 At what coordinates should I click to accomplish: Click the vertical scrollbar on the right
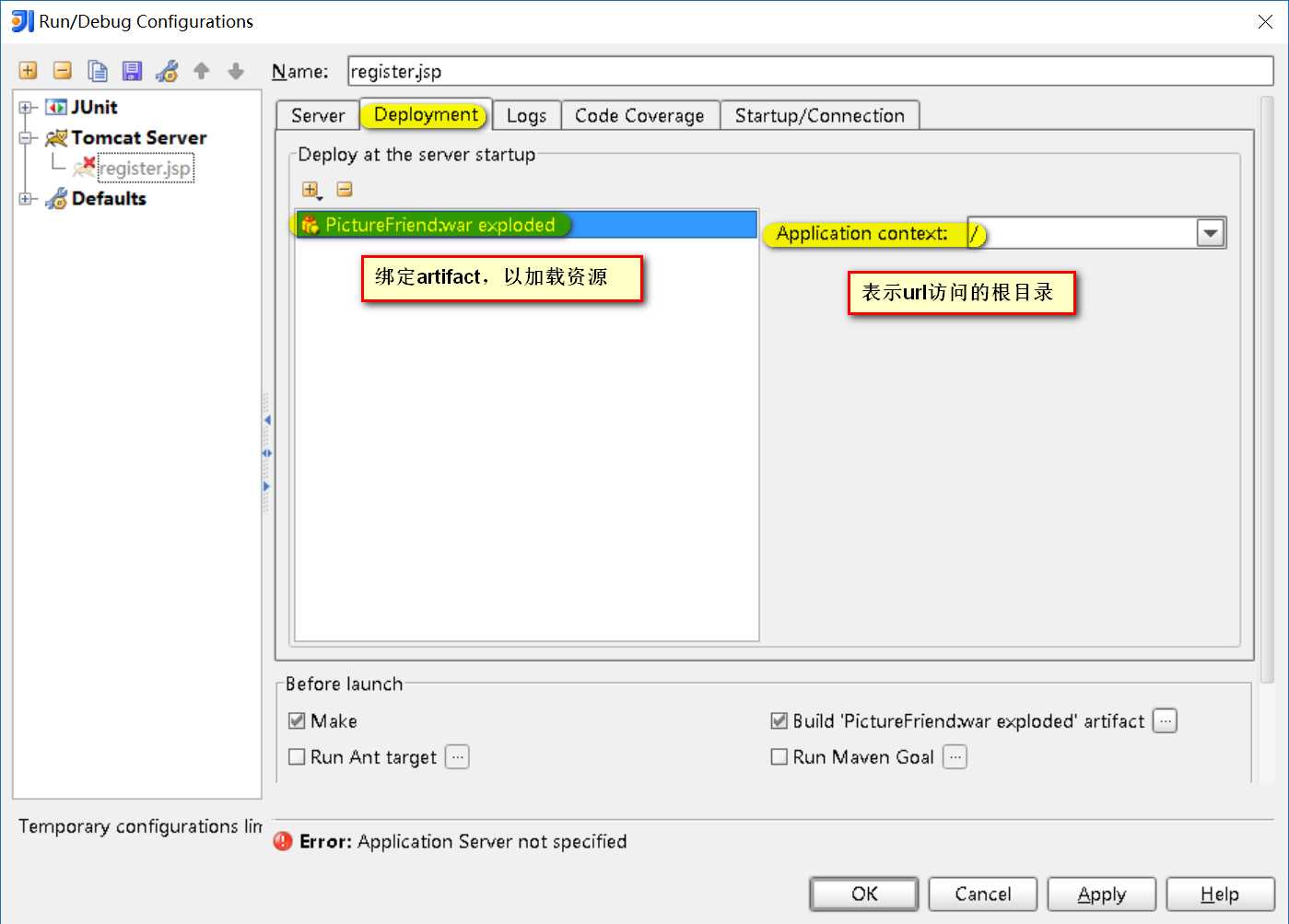tap(1267, 391)
